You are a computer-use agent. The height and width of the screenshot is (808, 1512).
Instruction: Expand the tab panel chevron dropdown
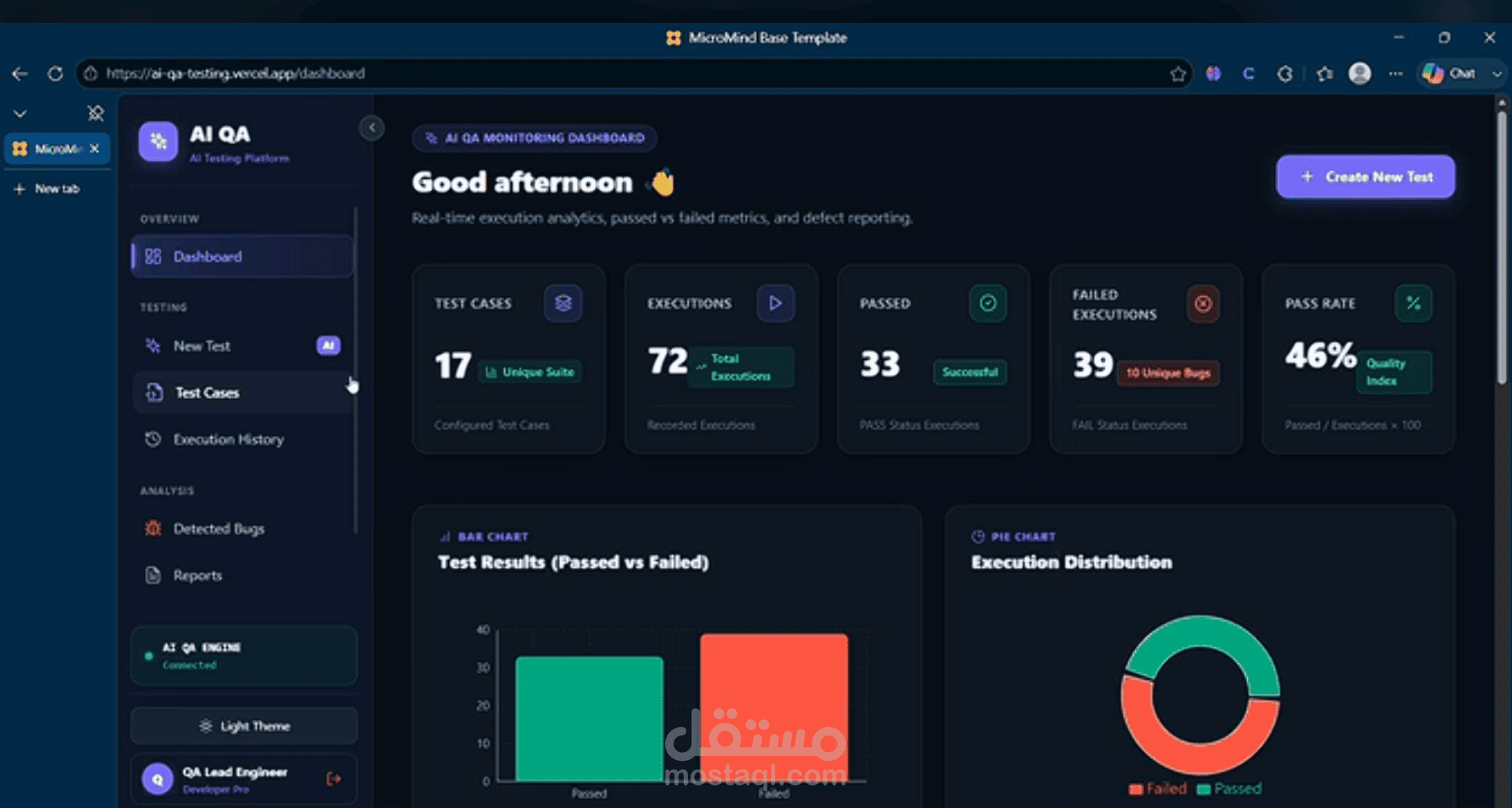click(20, 114)
